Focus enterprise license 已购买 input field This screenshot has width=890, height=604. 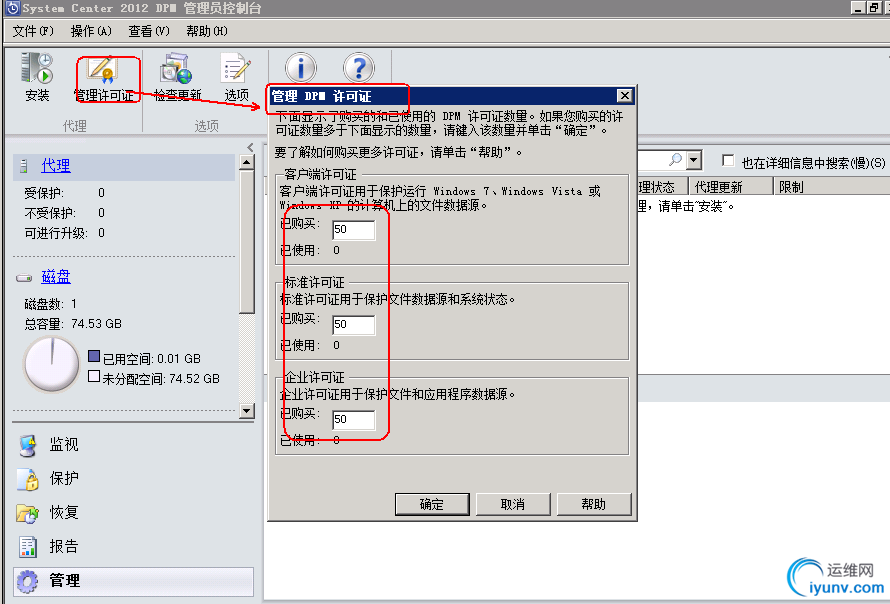pos(353,420)
